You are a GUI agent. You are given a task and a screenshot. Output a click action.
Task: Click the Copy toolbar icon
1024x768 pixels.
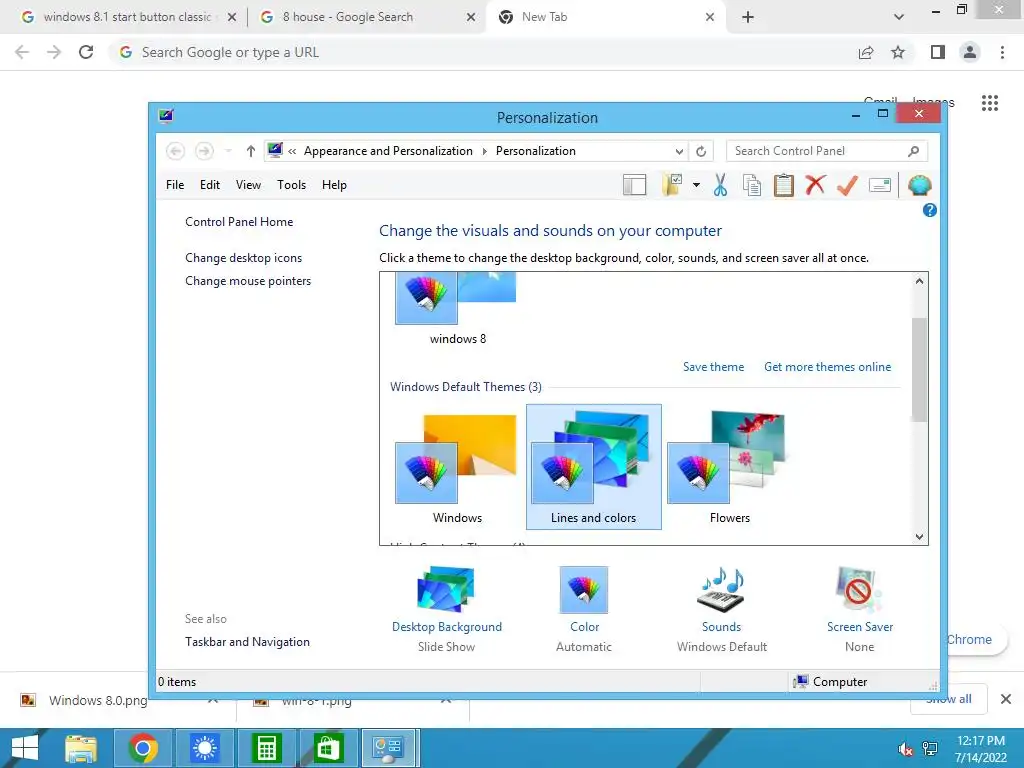(x=752, y=185)
